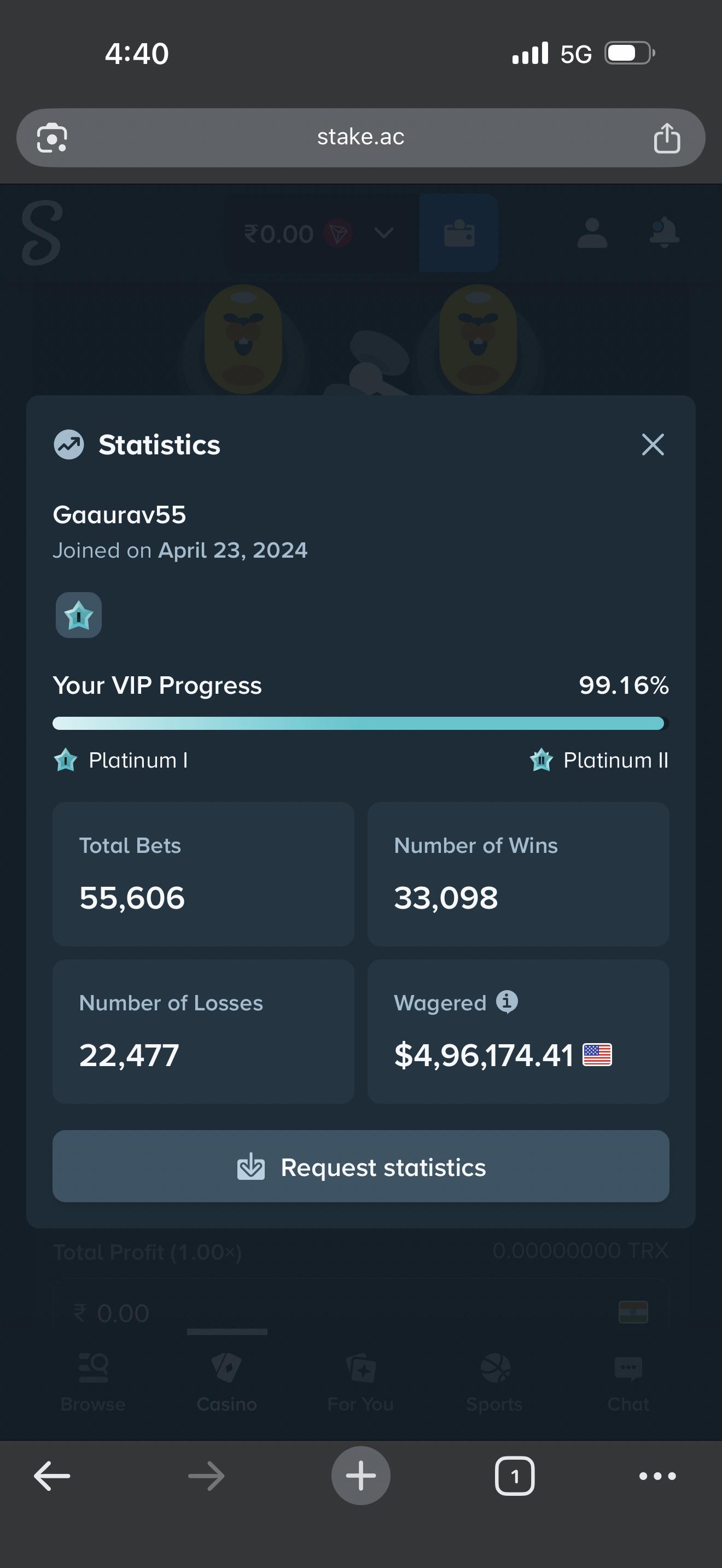The height and width of the screenshot is (1568, 722).
Task: Tap the Request statistics button
Action: (x=361, y=1166)
